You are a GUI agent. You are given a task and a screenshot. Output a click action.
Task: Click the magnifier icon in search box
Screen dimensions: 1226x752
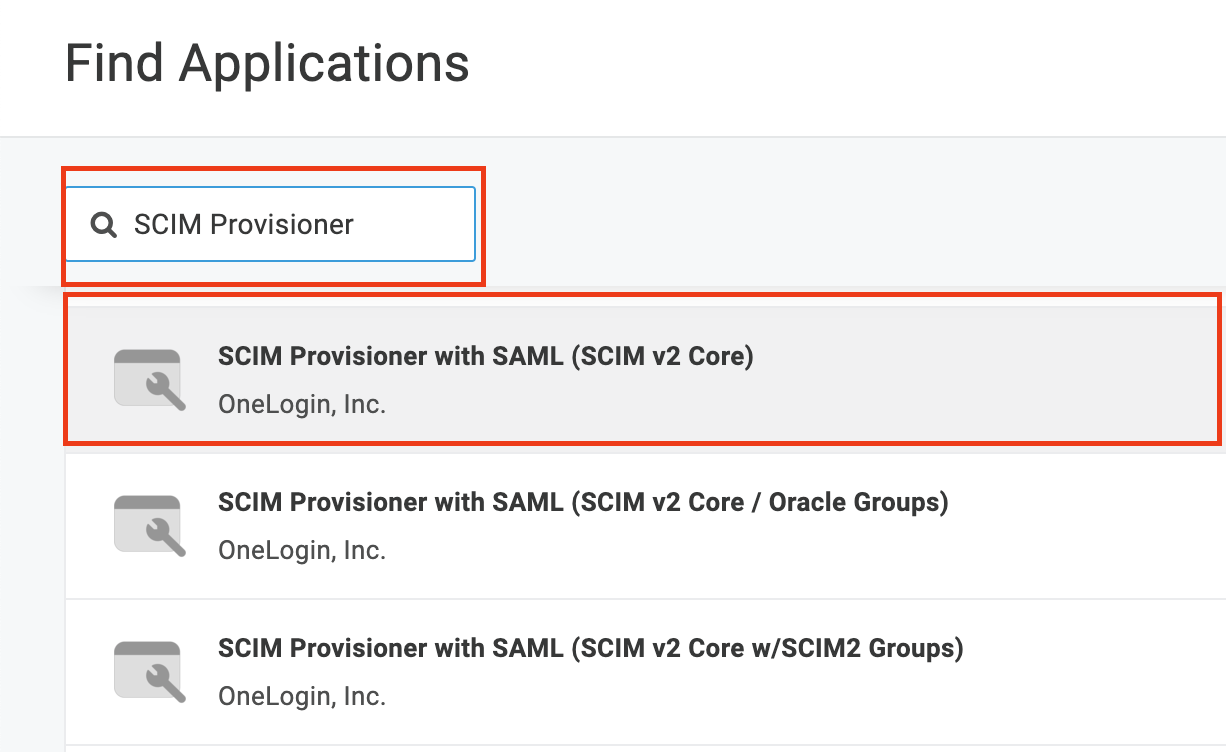tap(104, 225)
